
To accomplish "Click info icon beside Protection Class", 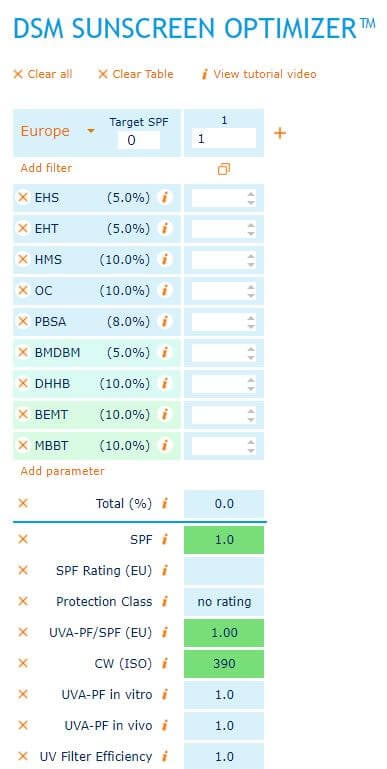I will 165,601.
